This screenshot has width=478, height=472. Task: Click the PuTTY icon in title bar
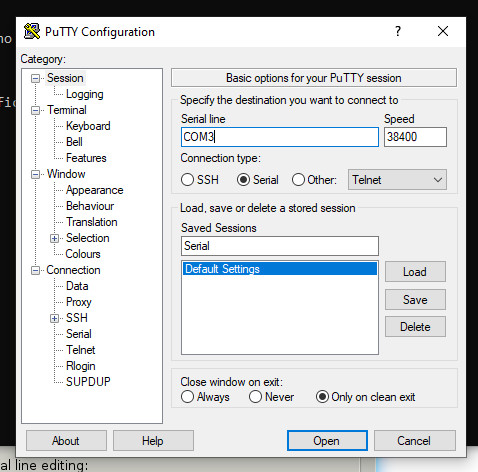(x=32, y=31)
